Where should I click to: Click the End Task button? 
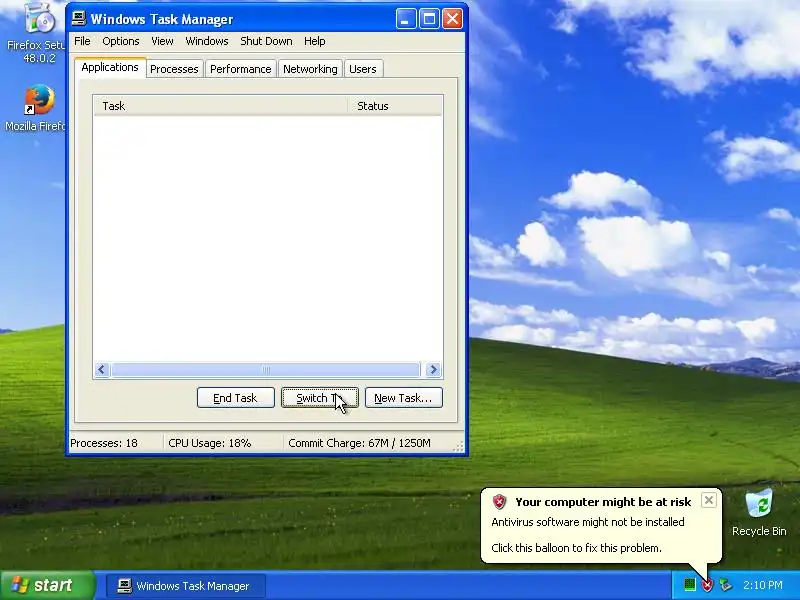pyautogui.click(x=235, y=398)
